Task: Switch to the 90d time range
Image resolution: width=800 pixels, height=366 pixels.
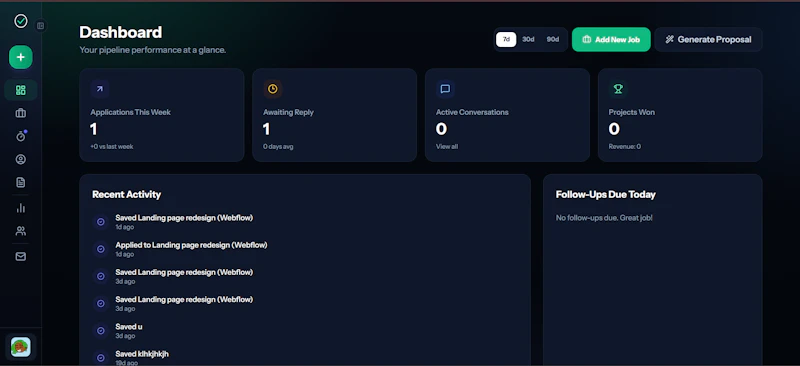Action: pyautogui.click(x=553, y=39)
